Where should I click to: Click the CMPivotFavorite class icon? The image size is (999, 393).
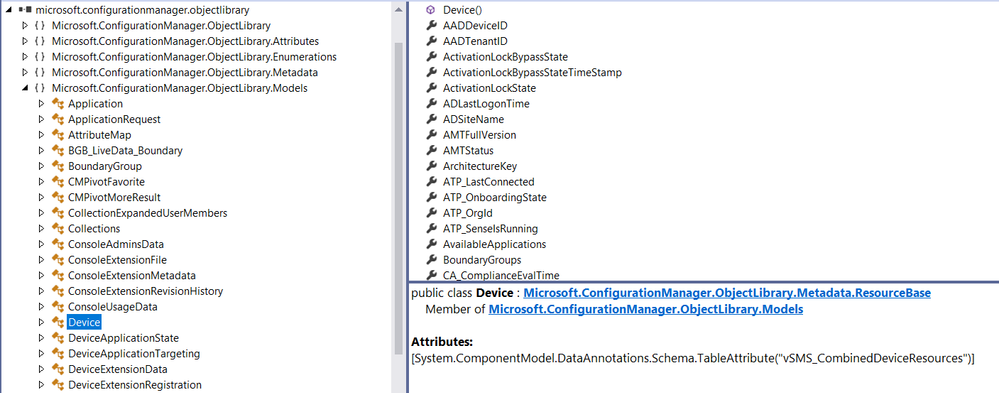point(58,182)
